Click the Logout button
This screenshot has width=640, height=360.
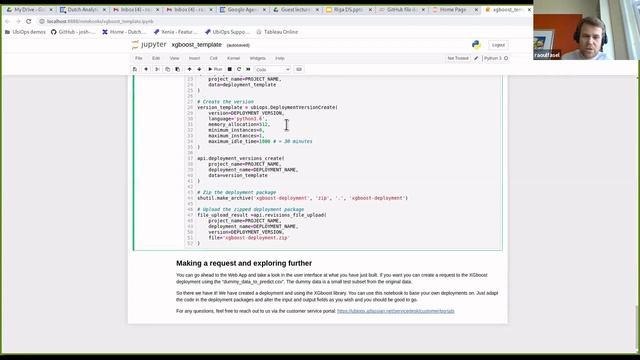pos(498,45)
